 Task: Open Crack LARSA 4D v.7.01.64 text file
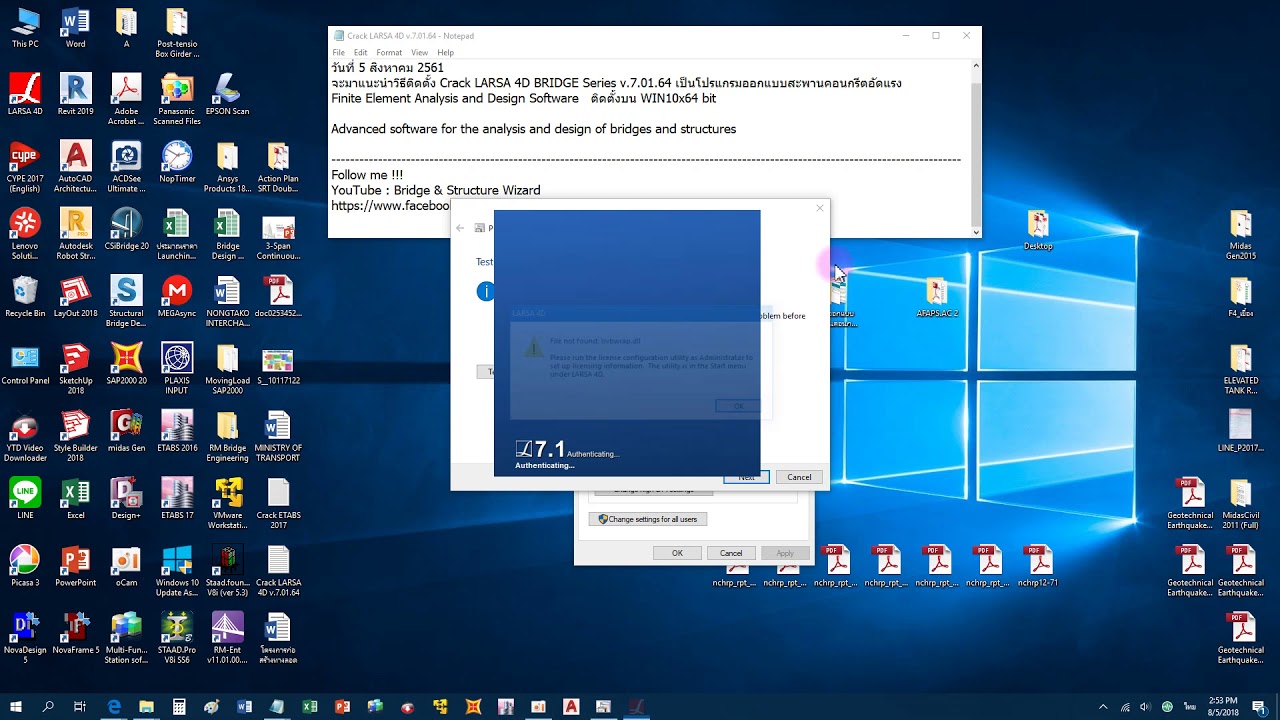tap(278, 570)
